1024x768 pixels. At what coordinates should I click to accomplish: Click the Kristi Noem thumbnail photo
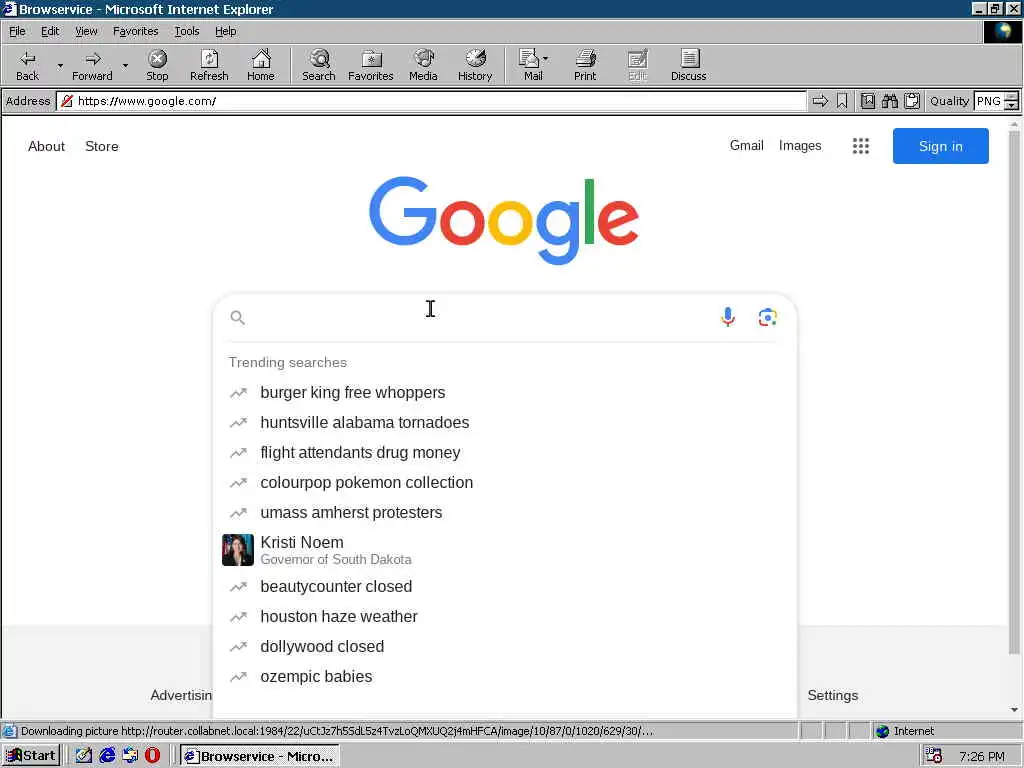[x=238, y=550]
